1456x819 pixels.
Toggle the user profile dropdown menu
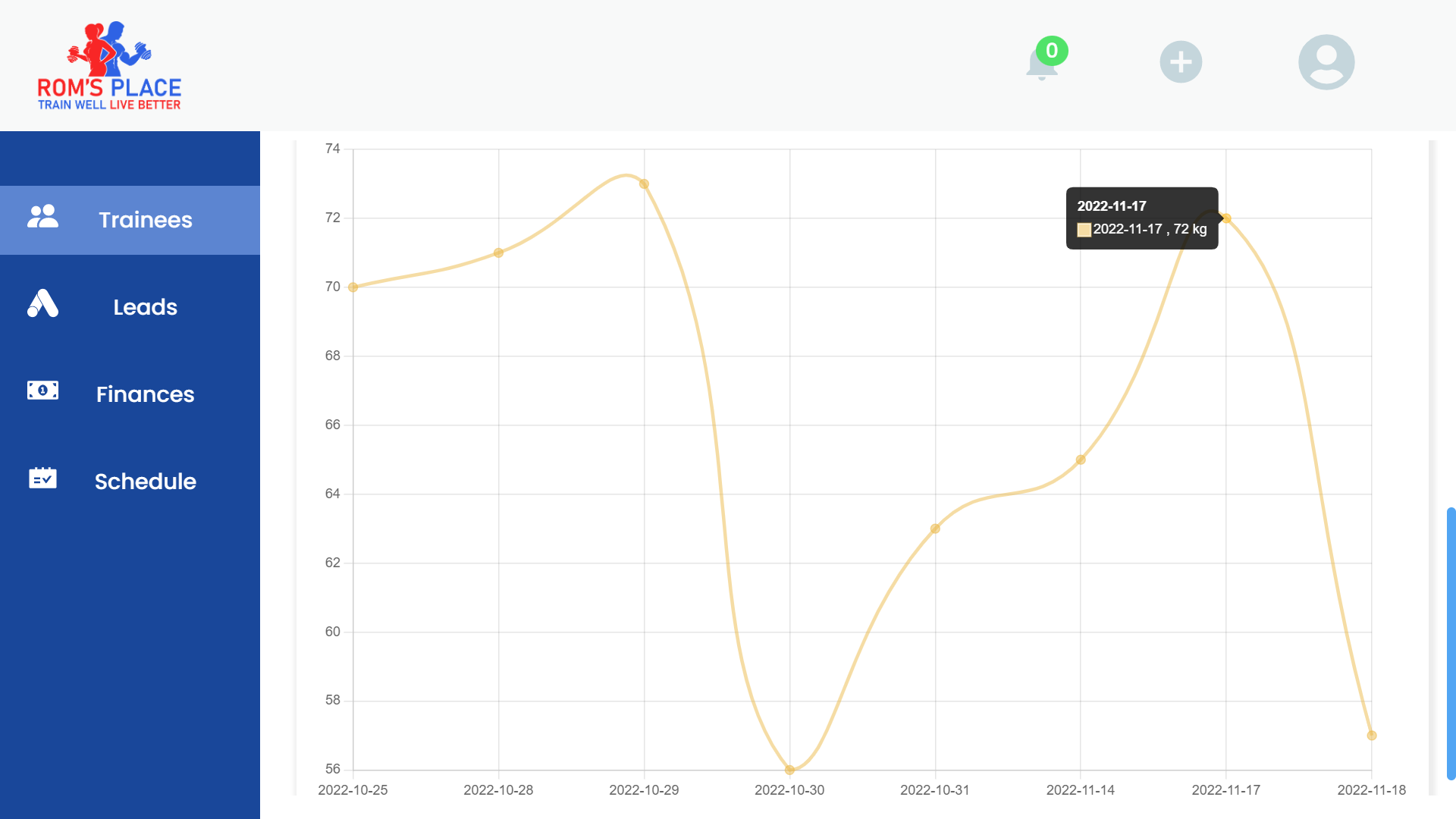(x=1326, y=62)
